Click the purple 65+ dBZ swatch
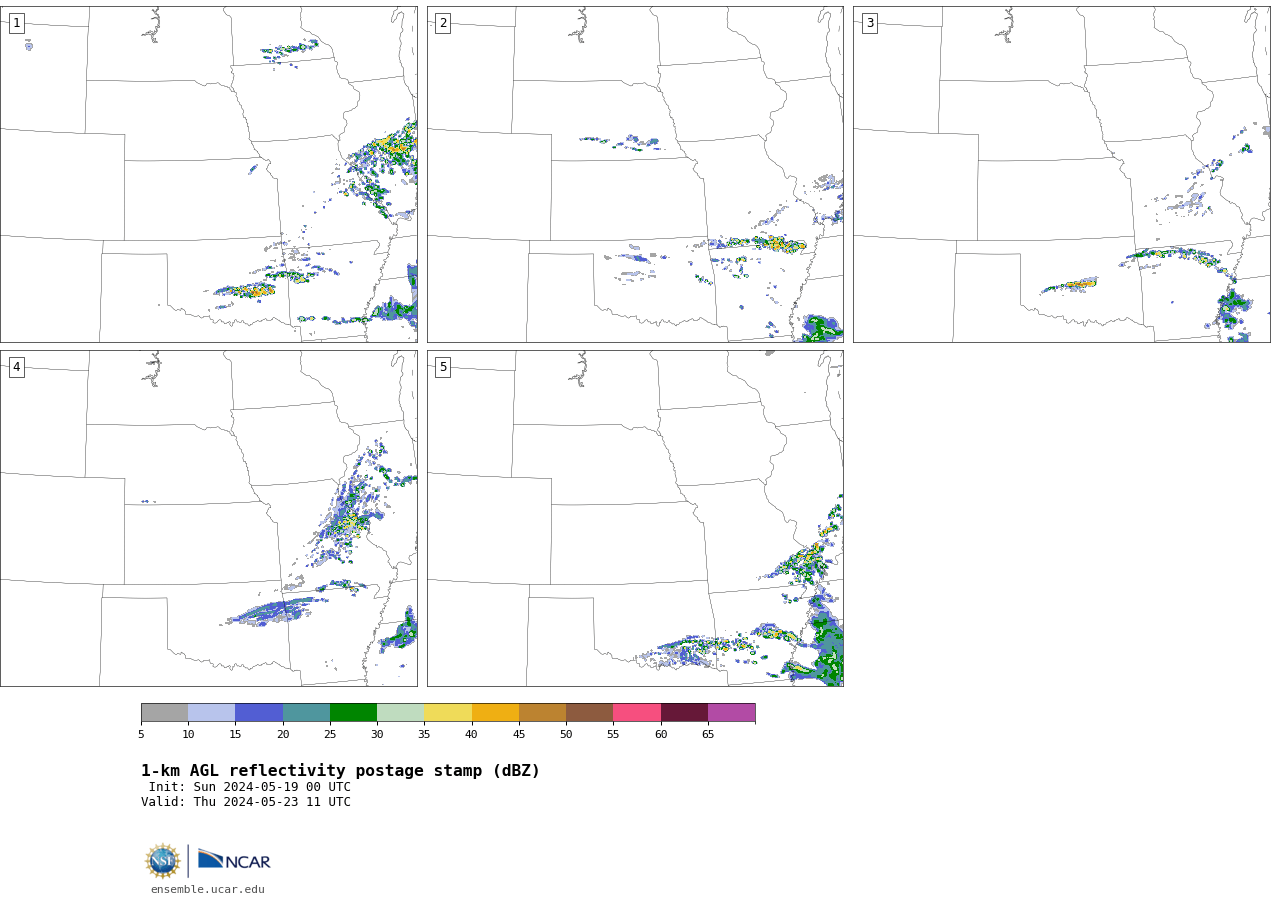Viewport: 1280px width, 901px height. click(x=731, y=712)
